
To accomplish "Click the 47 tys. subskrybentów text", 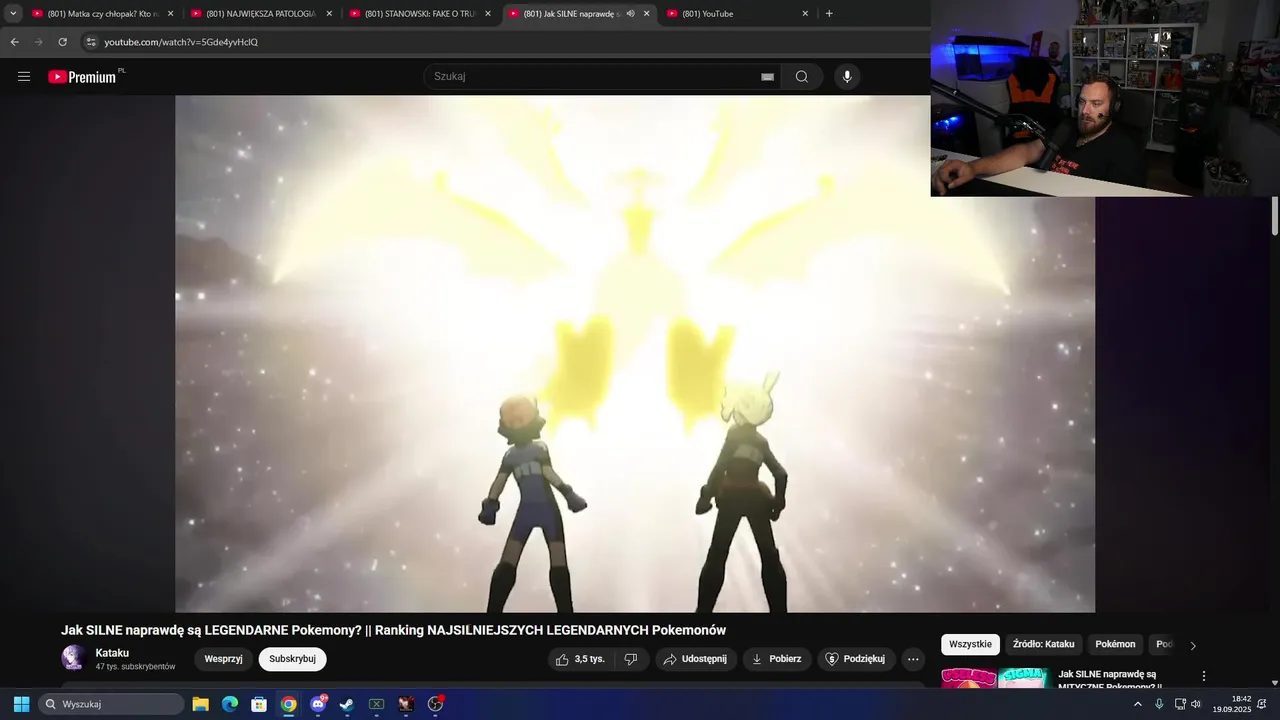I will (x=135, y=667).
